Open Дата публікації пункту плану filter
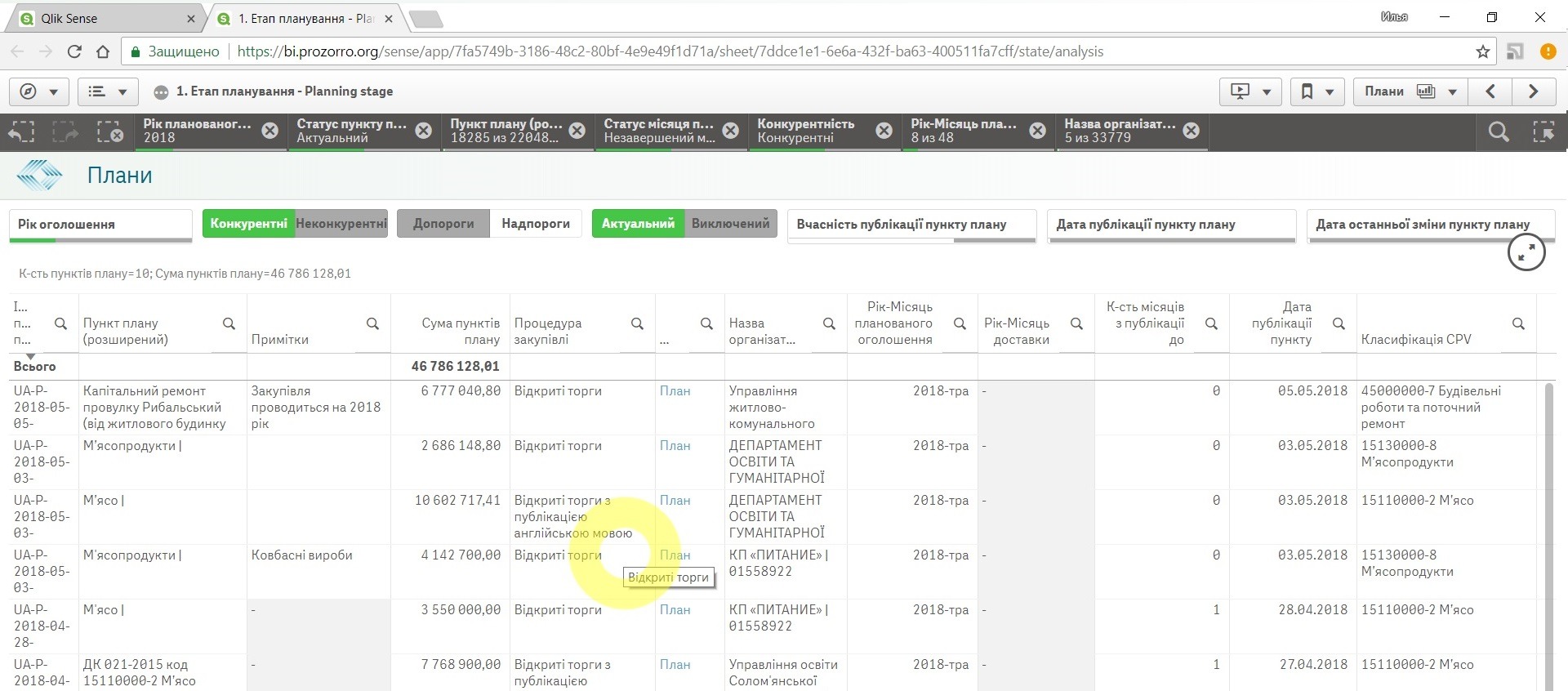Viewport: 1568px width, 691px height. [x=1171, y=225]
